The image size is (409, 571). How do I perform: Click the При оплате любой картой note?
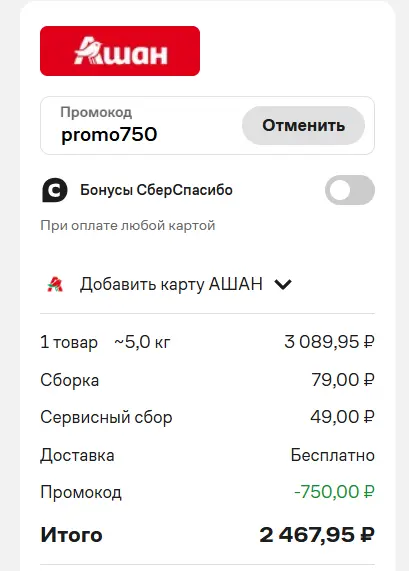[128, 225]
